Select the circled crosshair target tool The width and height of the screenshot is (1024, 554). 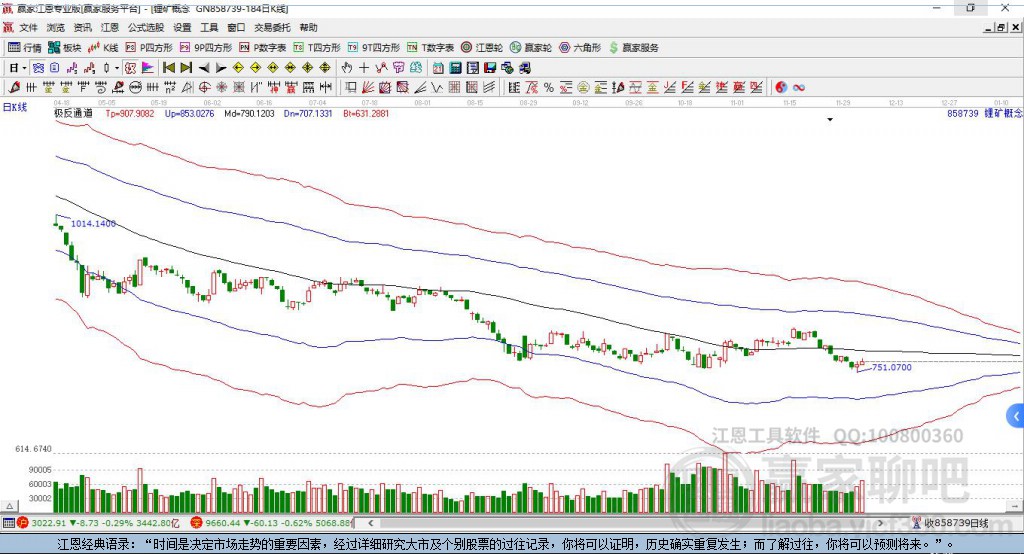[x=204, y=87]
